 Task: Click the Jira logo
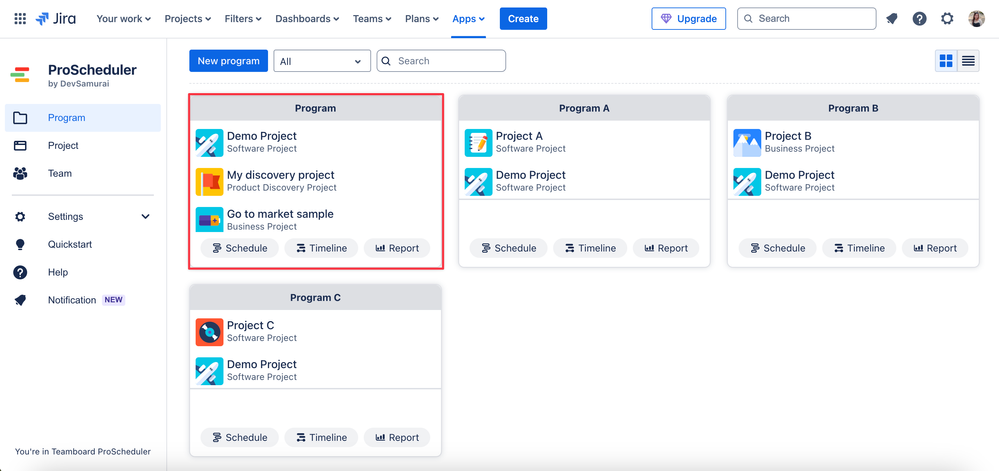pyautogui.click(x=55, y=18)
